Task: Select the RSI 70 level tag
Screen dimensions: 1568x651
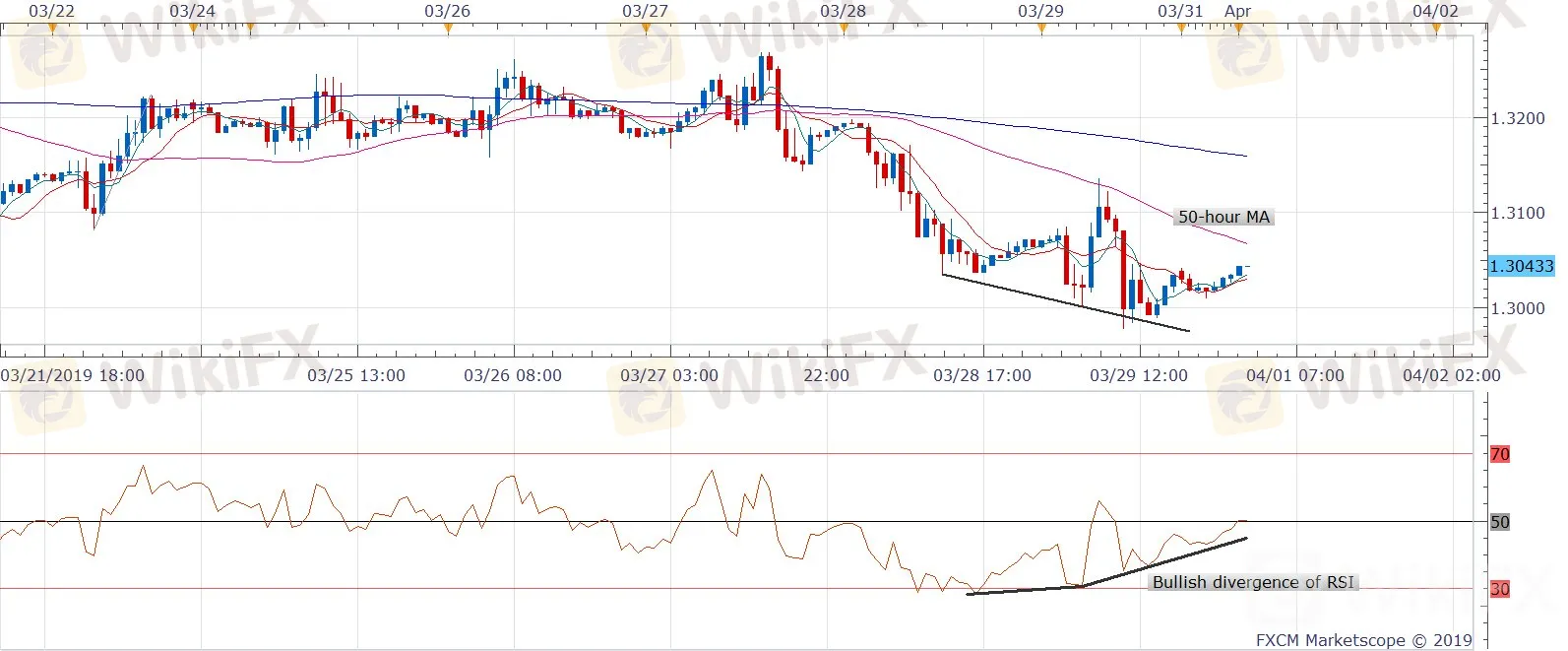Action: click(1499, 454)
